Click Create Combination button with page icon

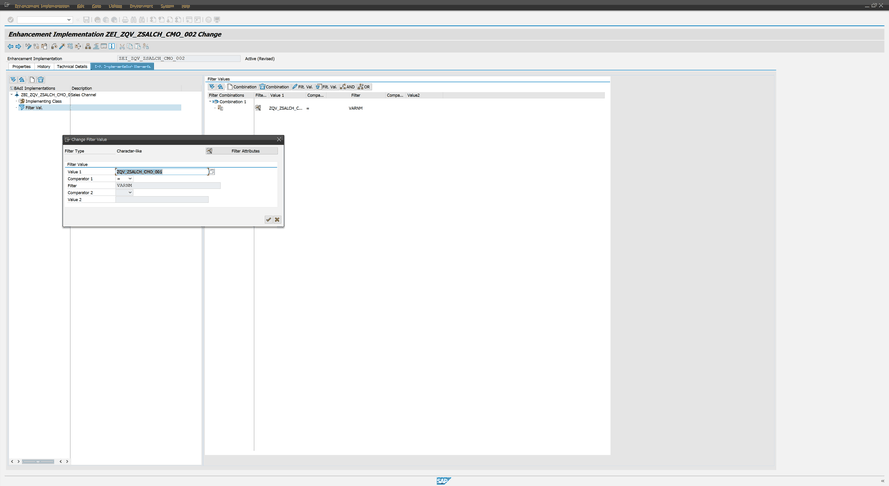coord(242,87)
